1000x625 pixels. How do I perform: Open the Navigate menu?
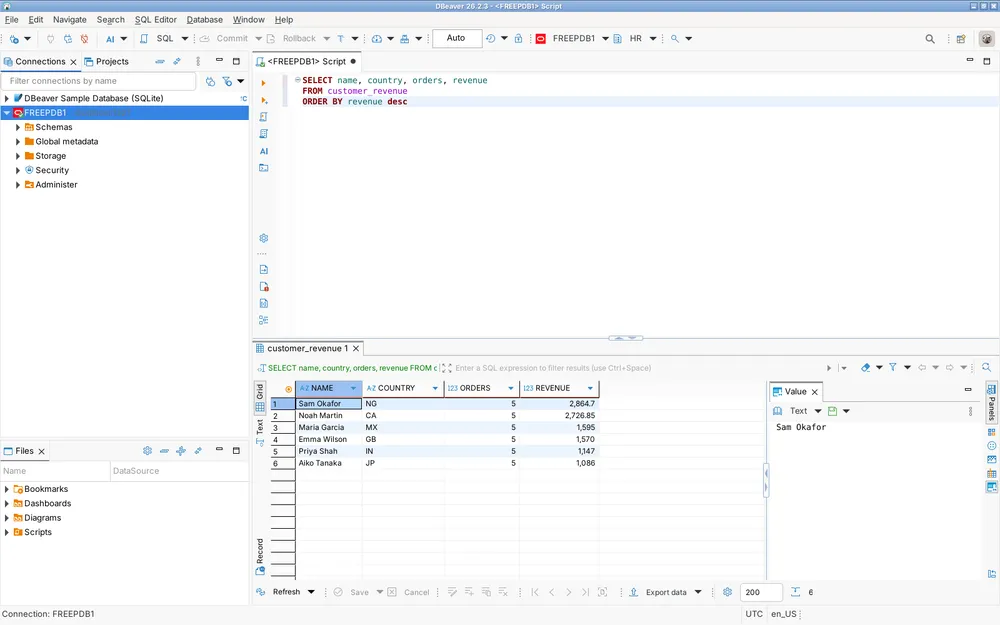pos(70,20)
